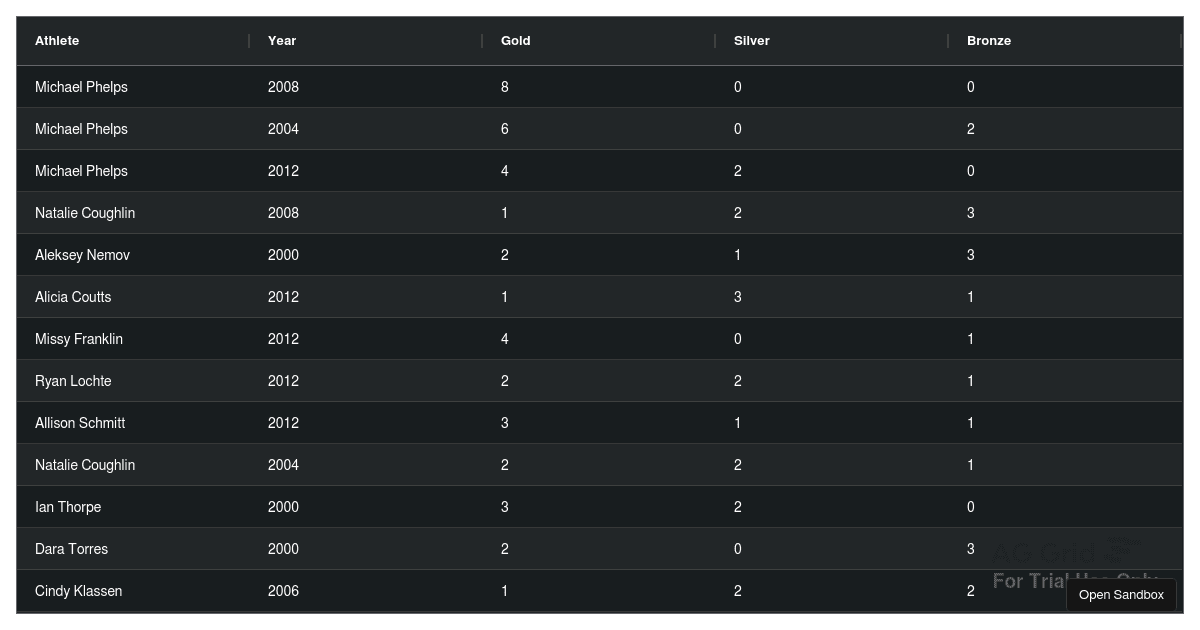Sort the table by the Gold column
1200x630 pixels.
click(515, 41)
